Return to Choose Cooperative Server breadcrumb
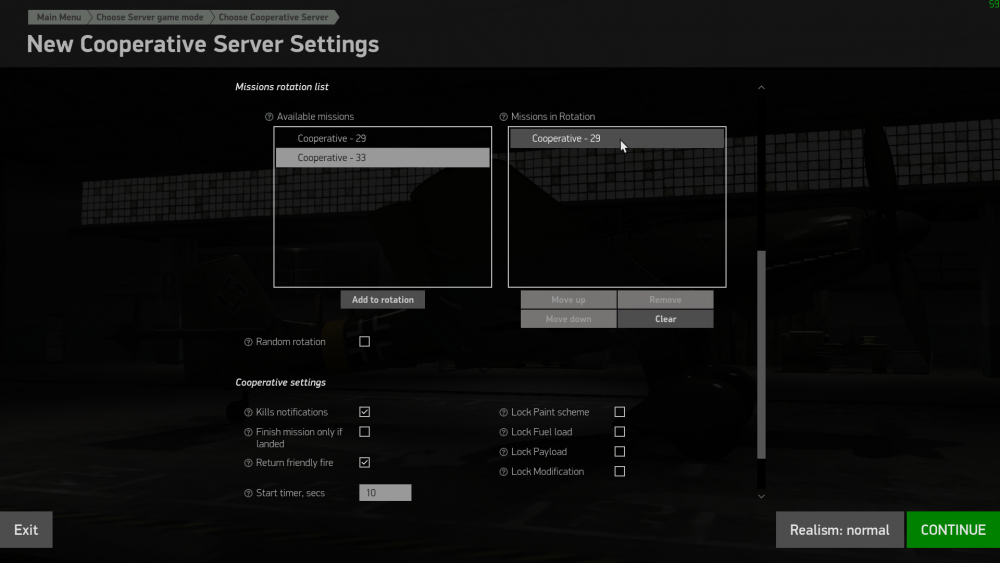Screen dimensions: 1000x563 coord(273,17)
